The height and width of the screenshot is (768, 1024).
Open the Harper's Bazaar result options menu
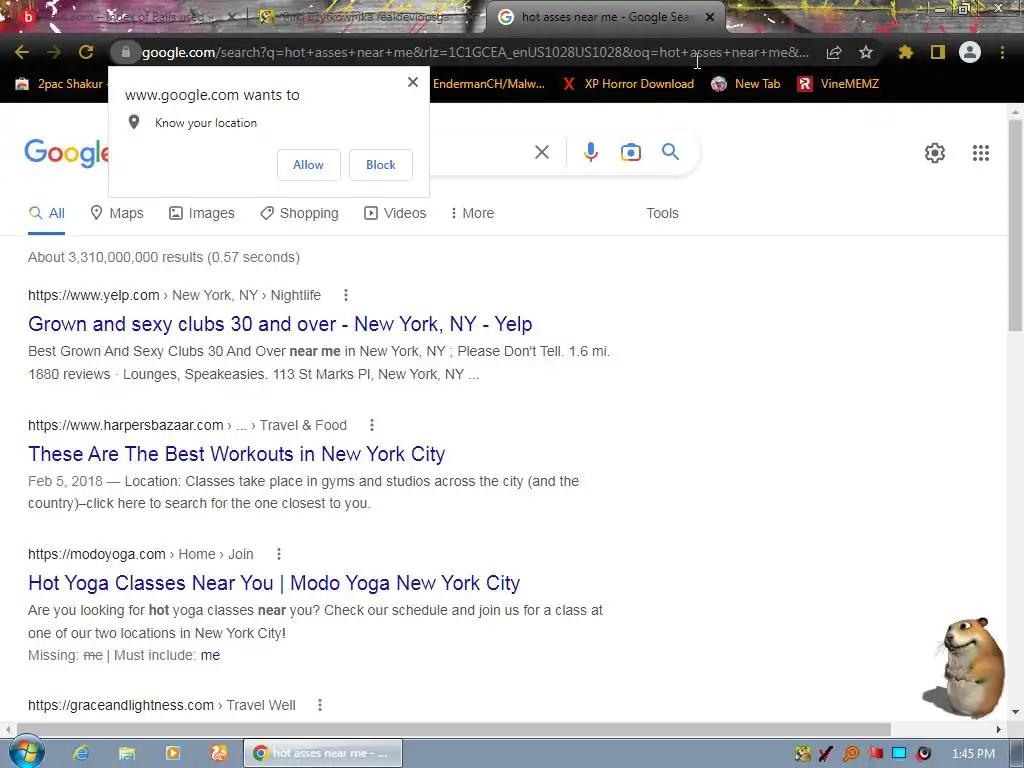tap(372, 425)
